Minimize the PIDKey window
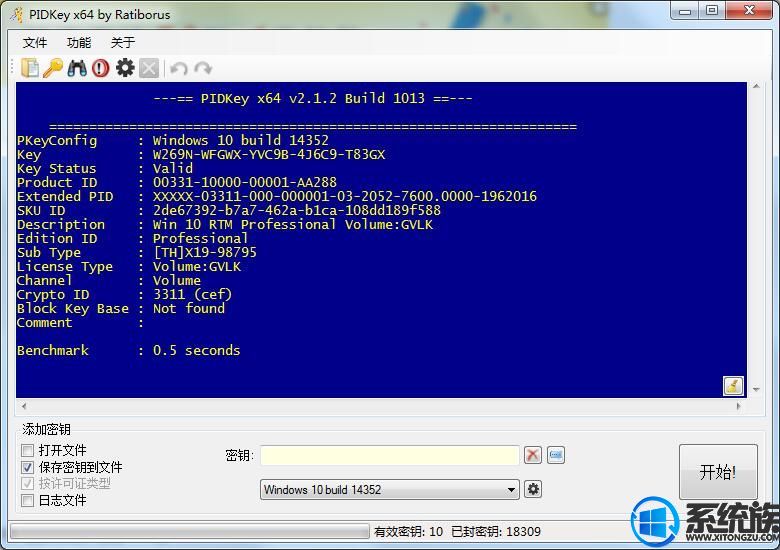 tap(685, 11)
